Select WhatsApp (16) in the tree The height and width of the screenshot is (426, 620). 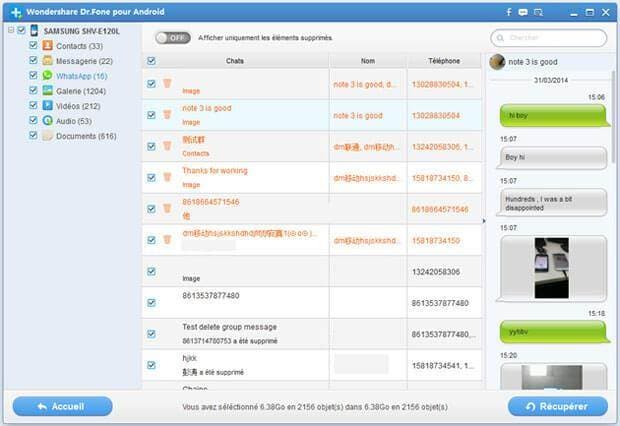(x=81, y=76)
